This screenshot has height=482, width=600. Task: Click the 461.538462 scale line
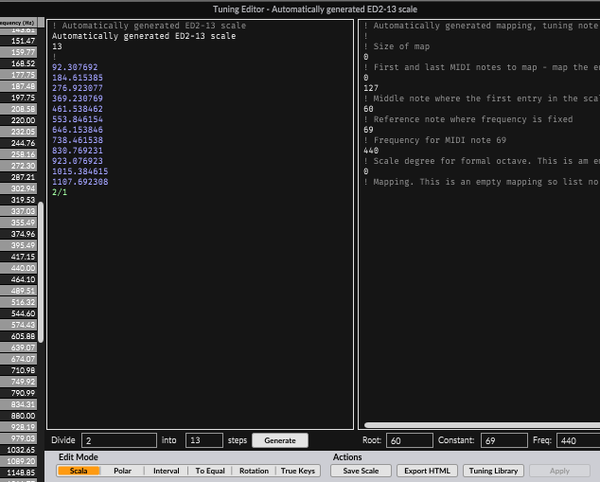pyautogui.click(x=77, y=109)
